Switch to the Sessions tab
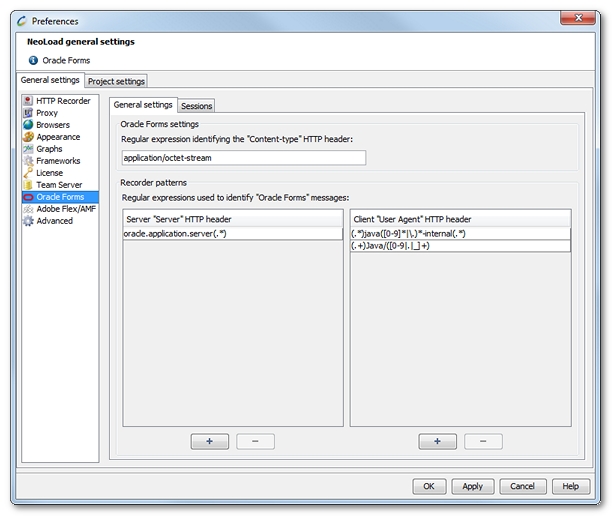 (x=197, y=105)
